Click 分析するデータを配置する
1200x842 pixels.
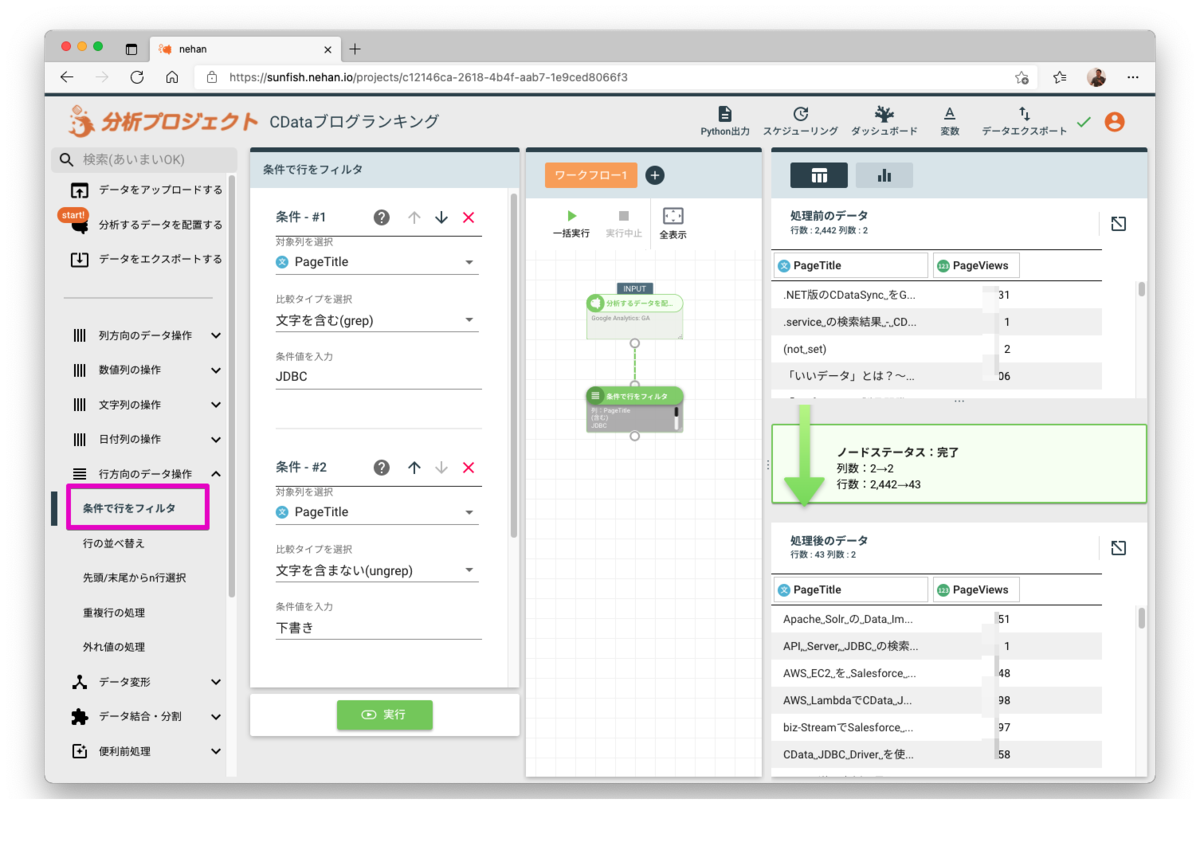pos(146,225)
